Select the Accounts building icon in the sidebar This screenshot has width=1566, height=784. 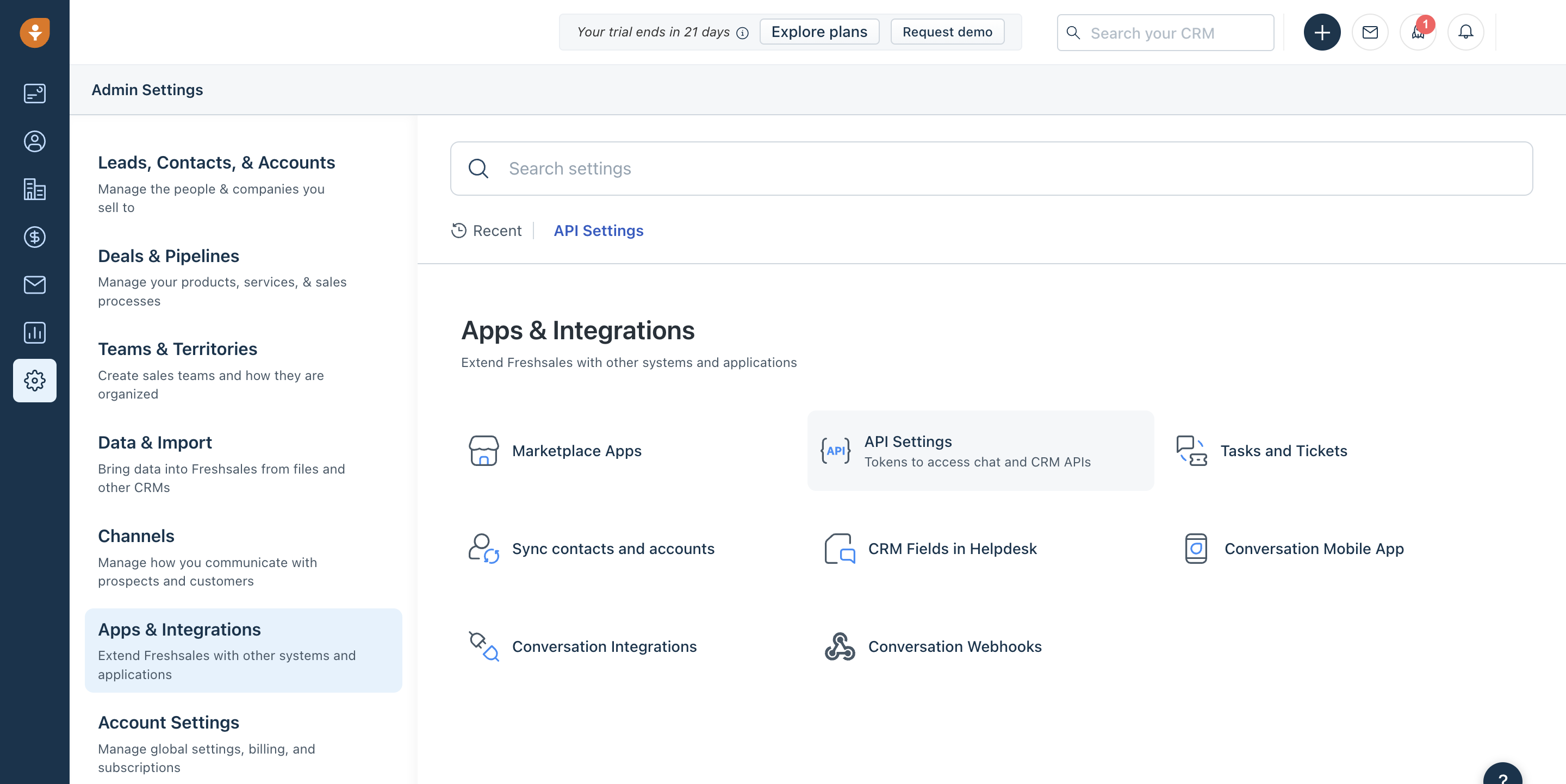pyautogui.click(x=34, y=189)
